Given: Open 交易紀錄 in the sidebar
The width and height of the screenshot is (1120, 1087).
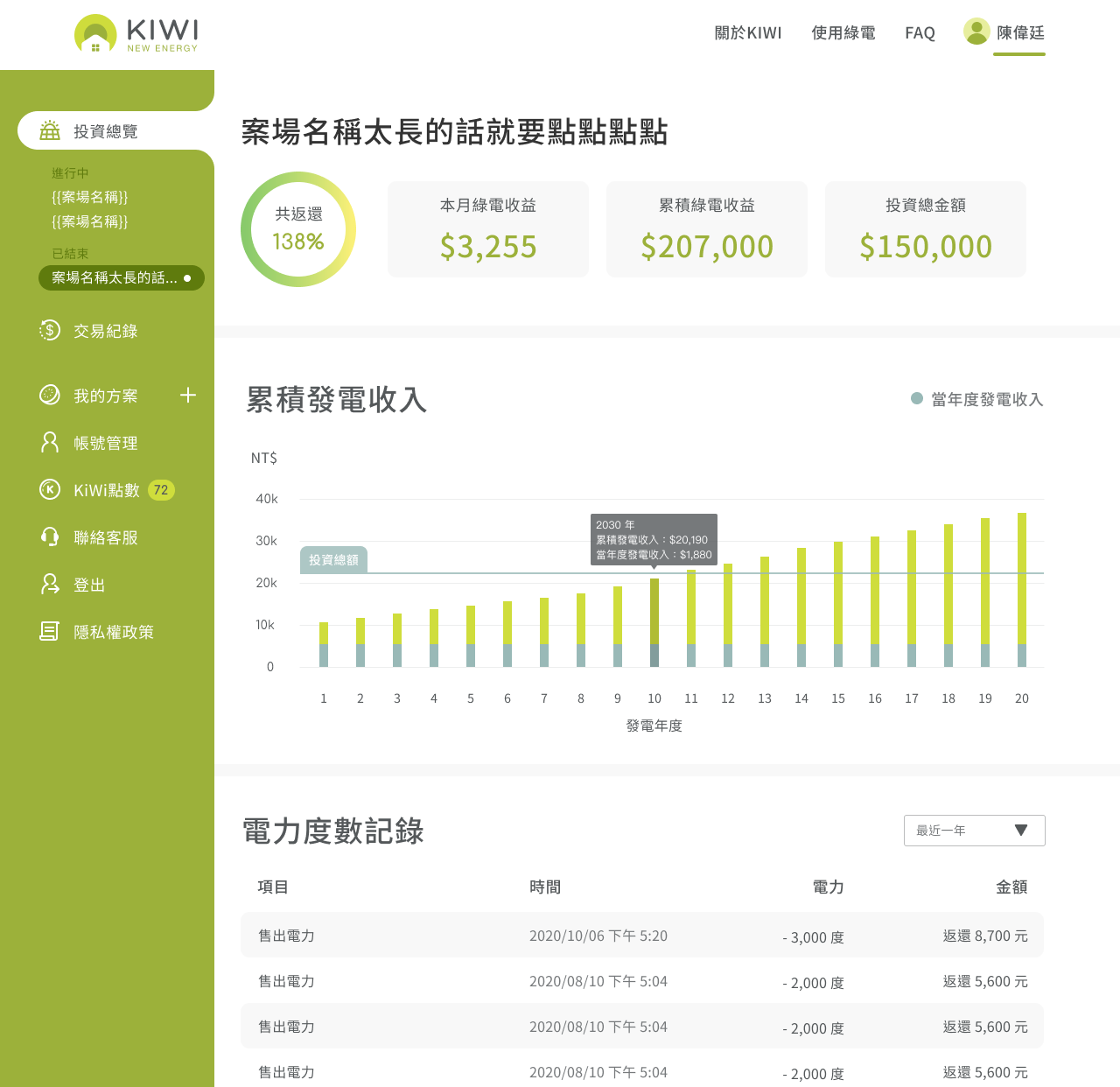Looking at the screenshot, I should point(106,331).
